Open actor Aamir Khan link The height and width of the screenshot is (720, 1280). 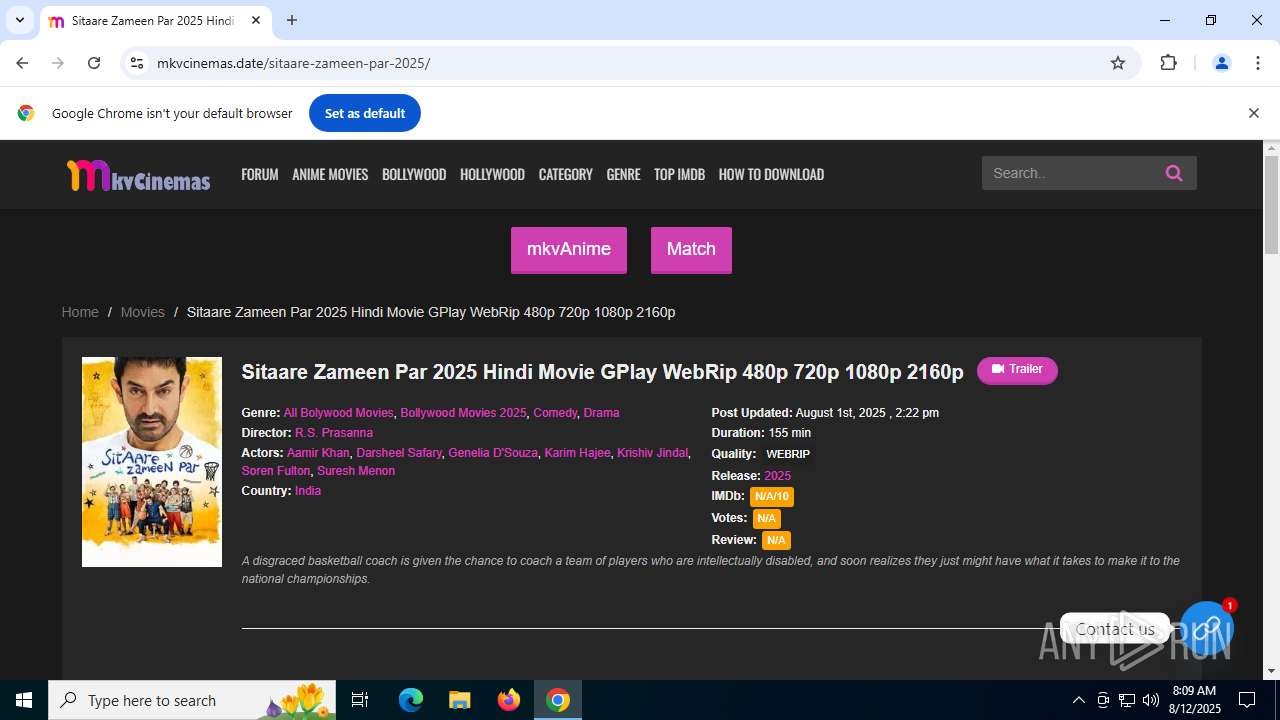pos(318,453)
